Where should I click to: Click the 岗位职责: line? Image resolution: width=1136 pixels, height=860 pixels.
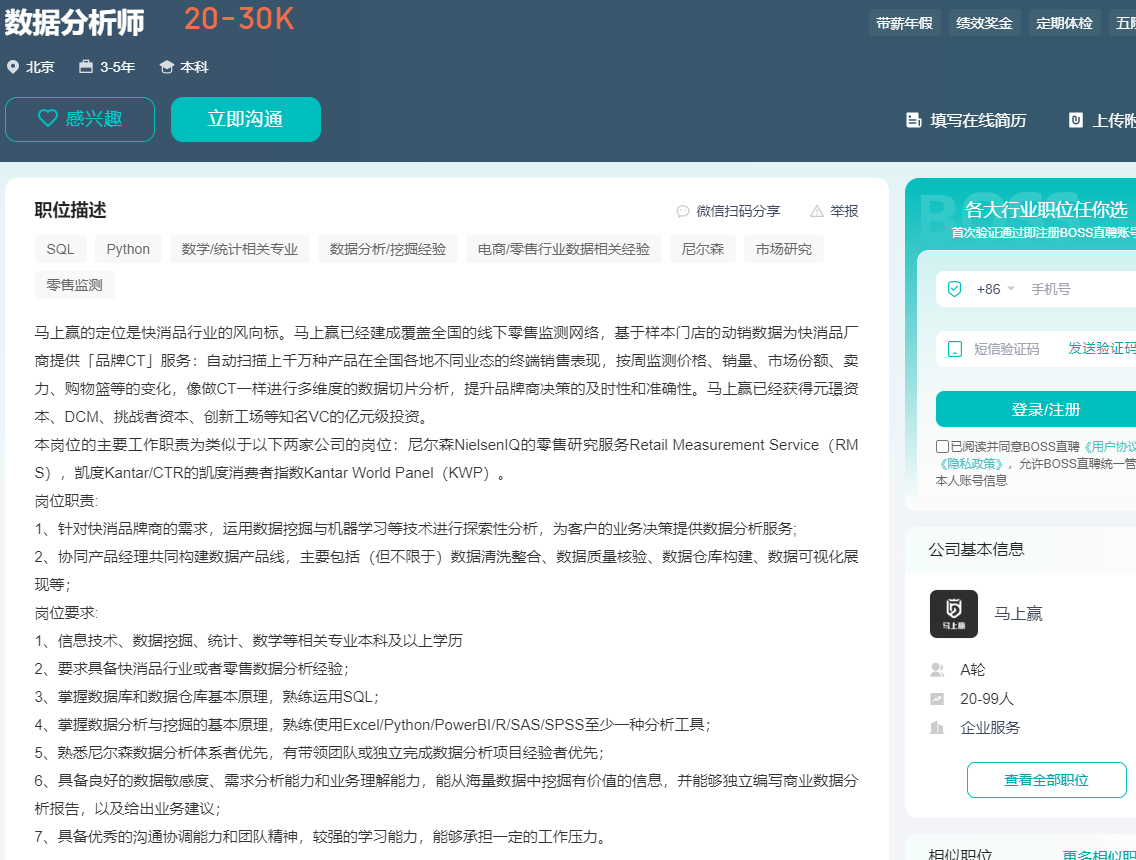66,501
